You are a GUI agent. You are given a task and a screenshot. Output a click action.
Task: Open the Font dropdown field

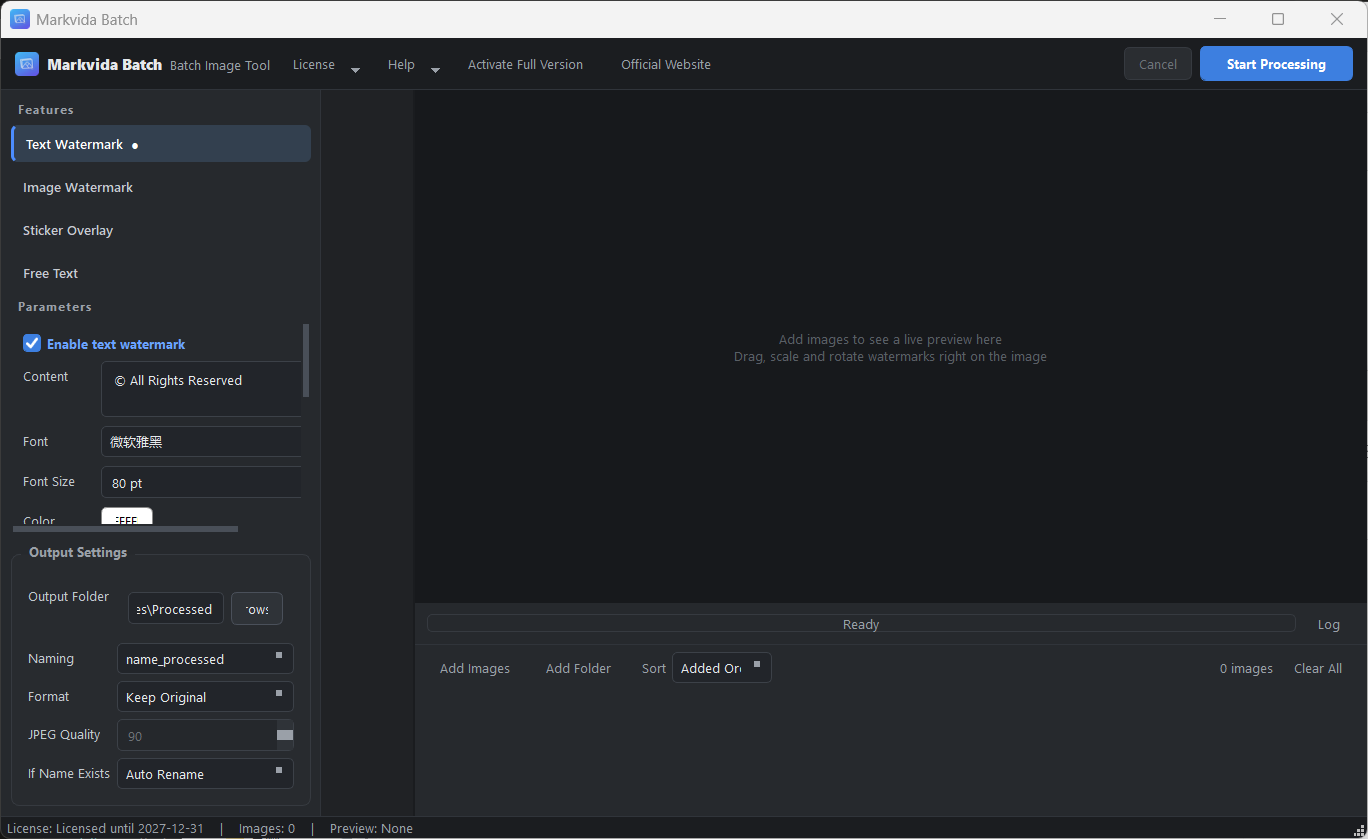pyautogui.click(x=201, y=442)
